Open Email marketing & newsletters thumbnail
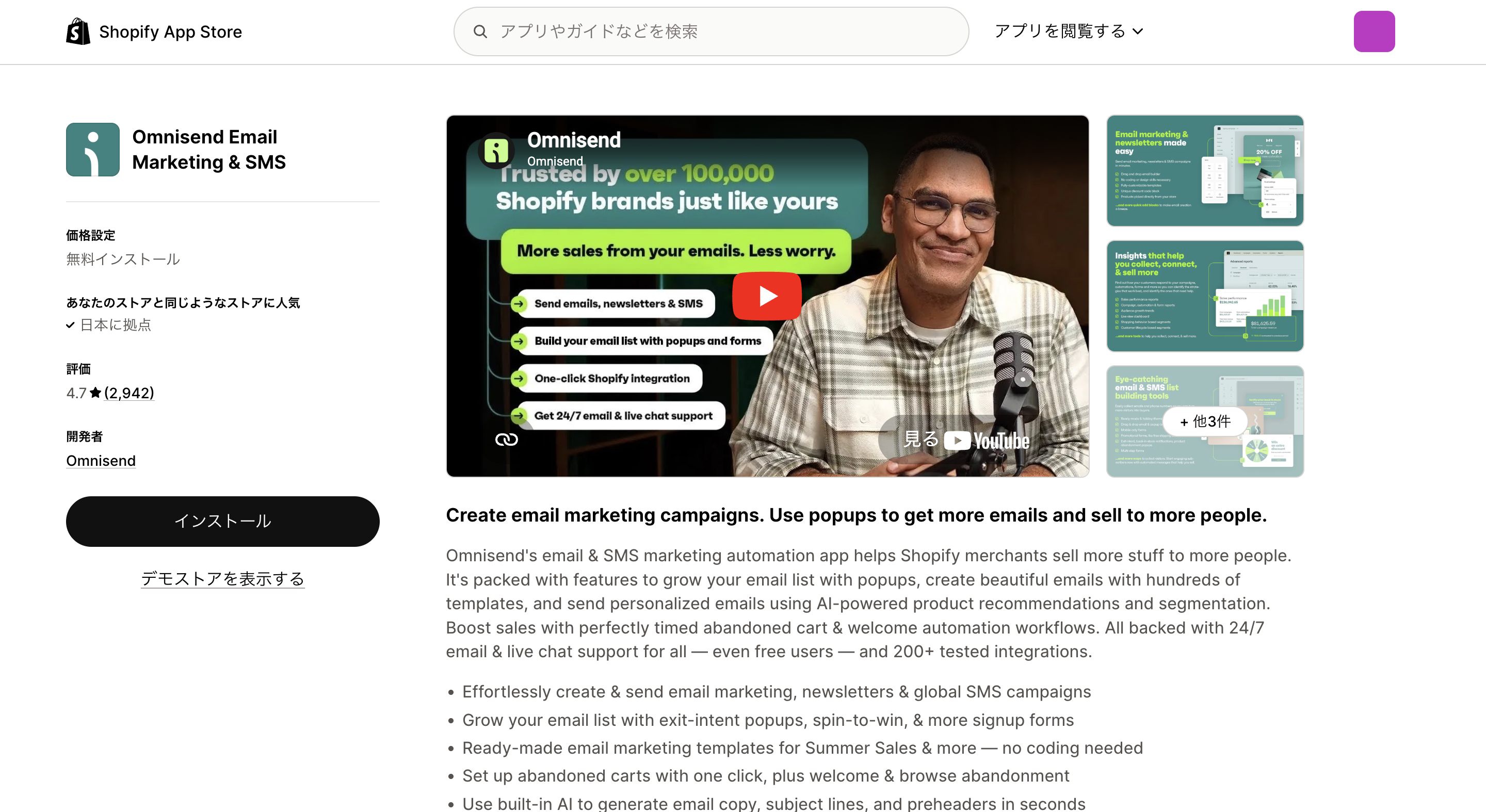The image size is (1486, 812). pyautogui.click(x=1204, y=171)
